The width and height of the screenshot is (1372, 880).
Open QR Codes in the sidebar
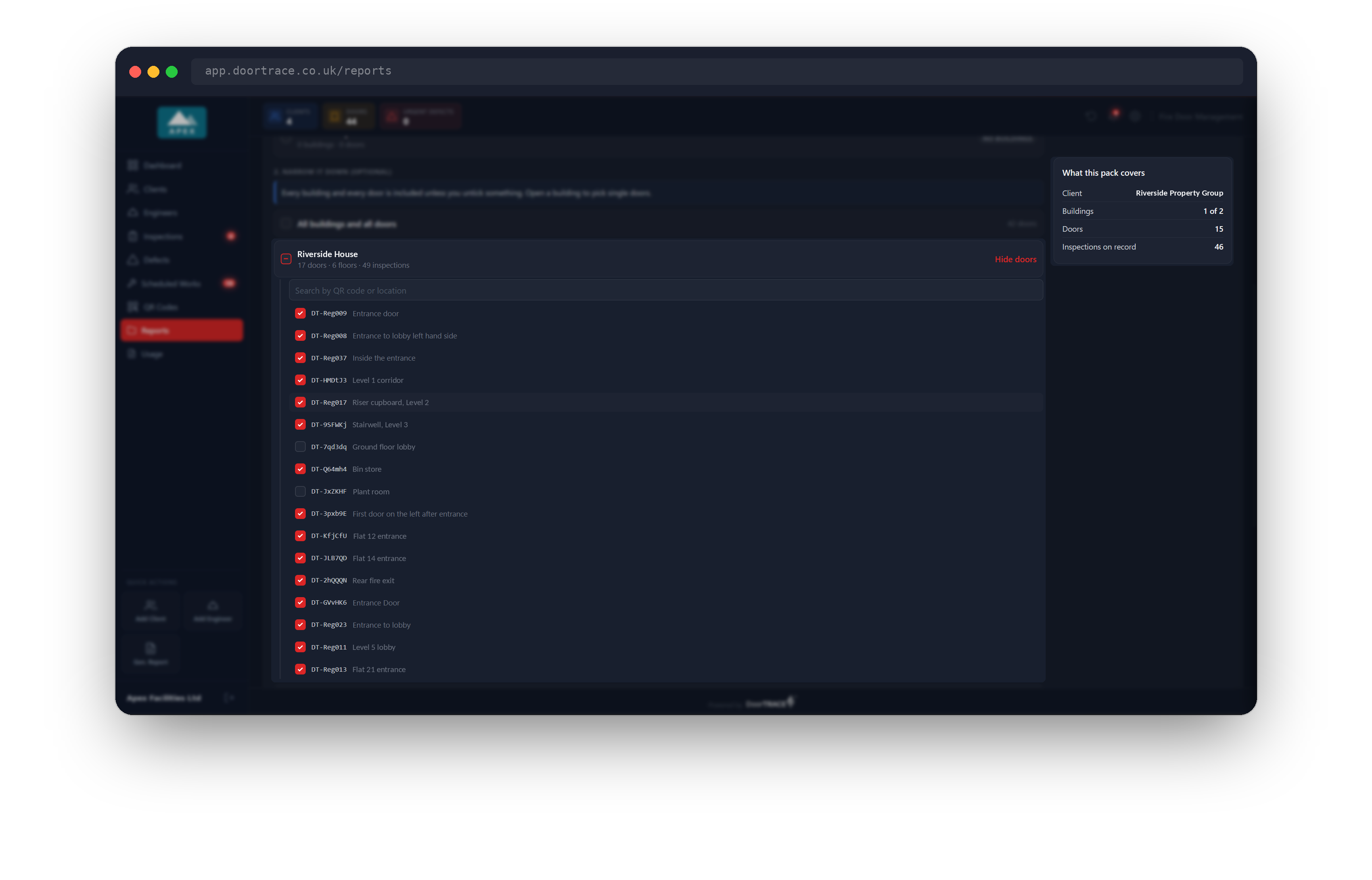click(x=182, y=307)
